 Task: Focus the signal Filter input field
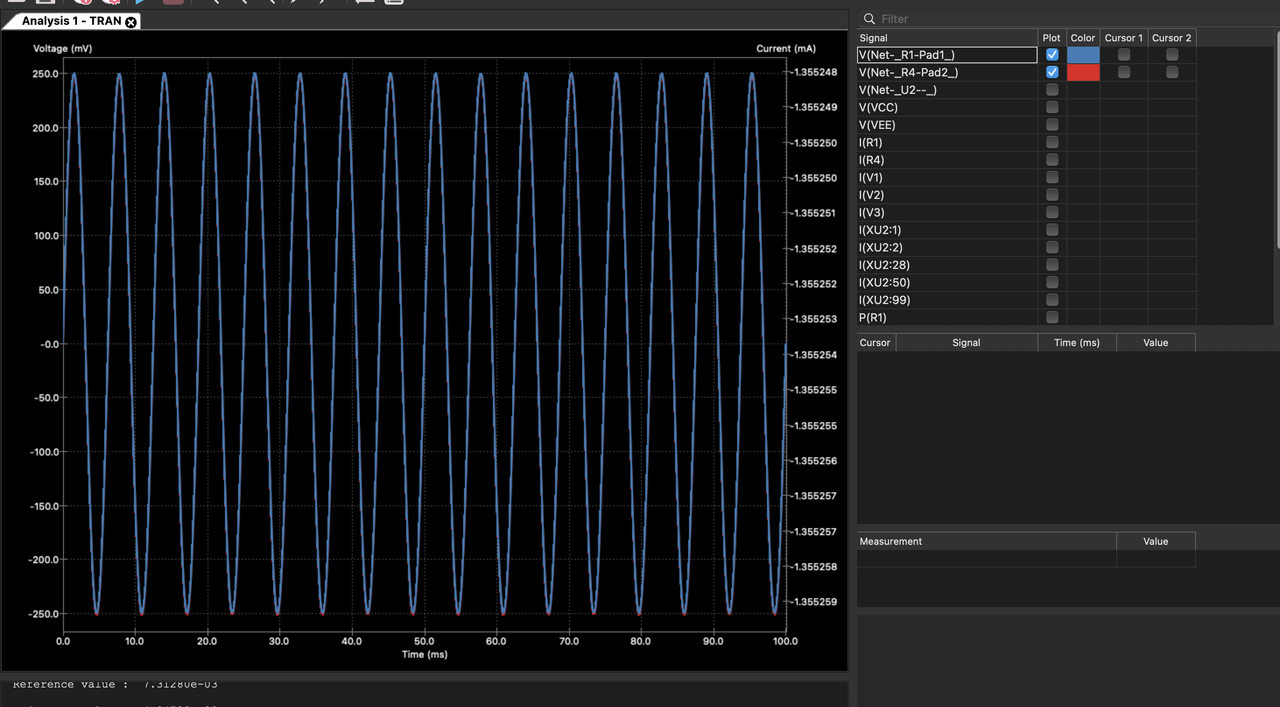click(1070, 19)
